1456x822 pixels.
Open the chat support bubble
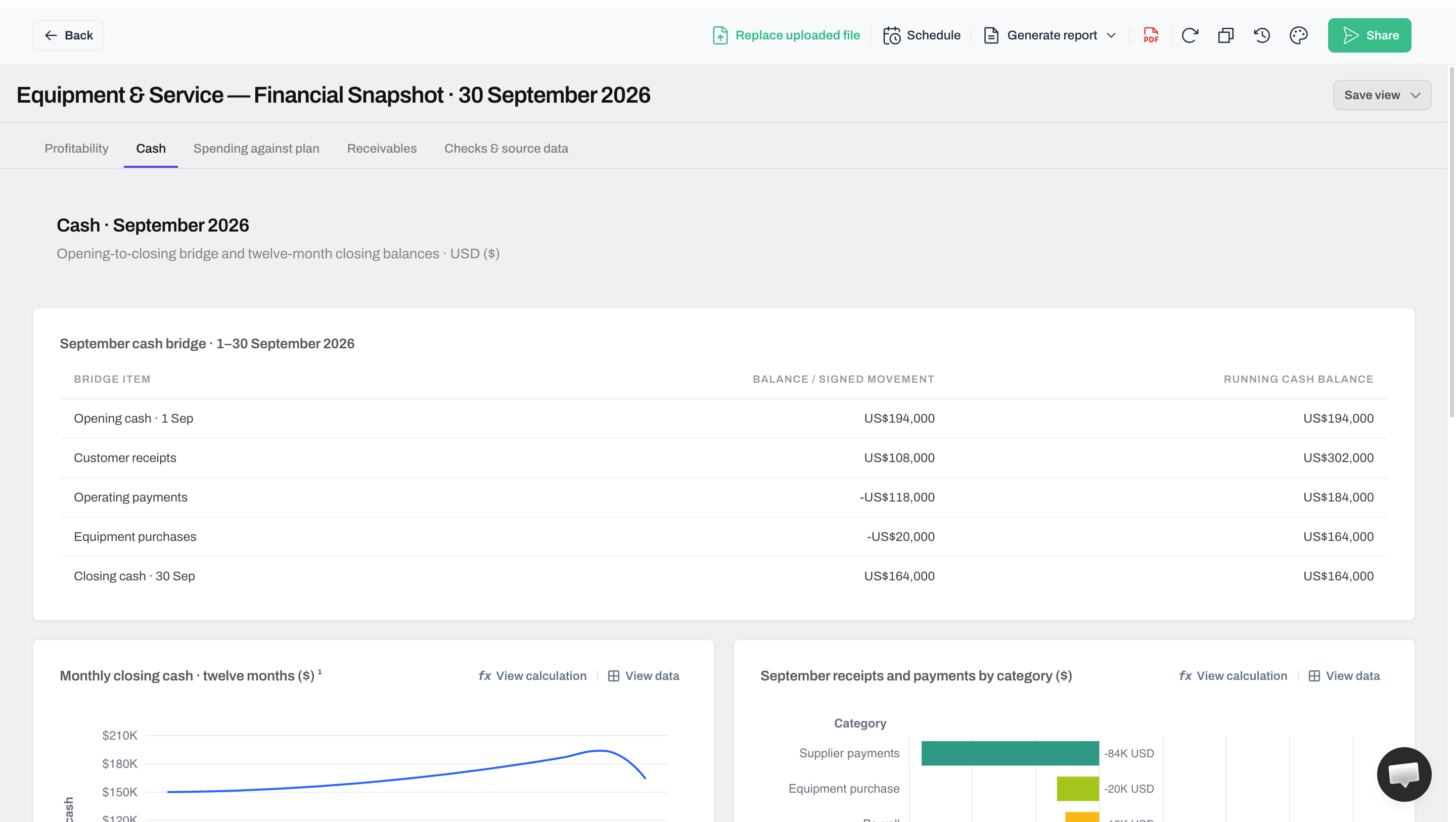pos(1403,774)
